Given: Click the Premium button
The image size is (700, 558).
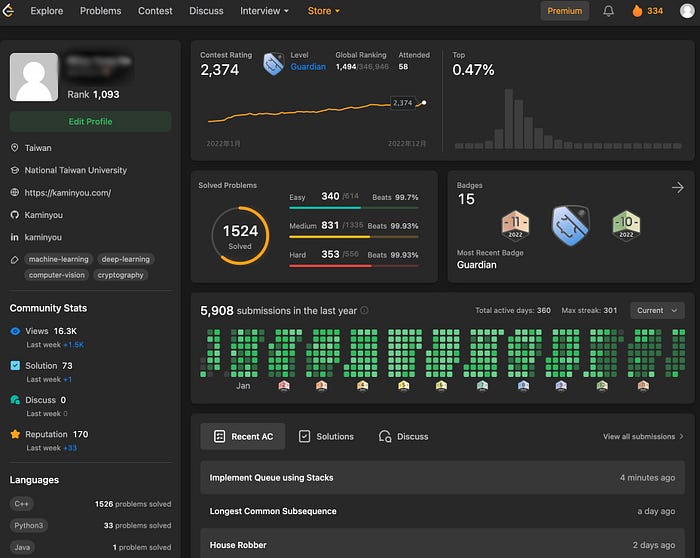Looking at the screenshot, I should 565,11.
